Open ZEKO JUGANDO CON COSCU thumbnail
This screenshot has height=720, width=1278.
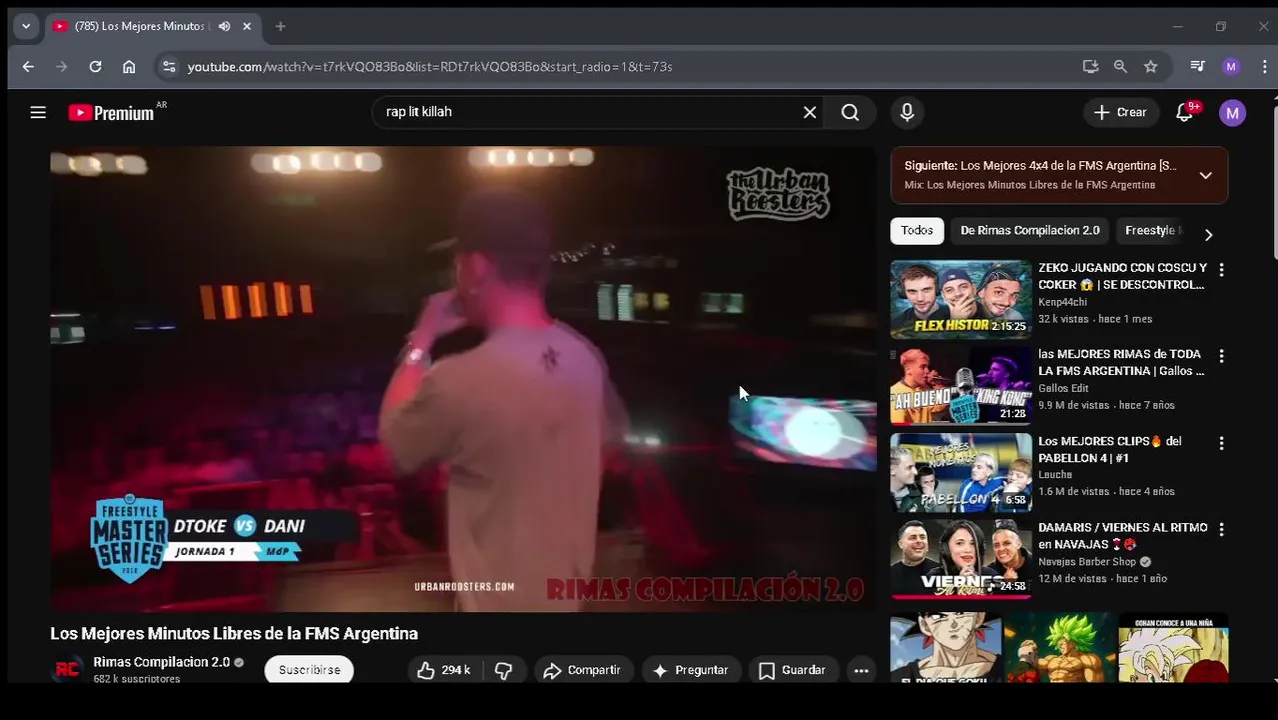961,300
